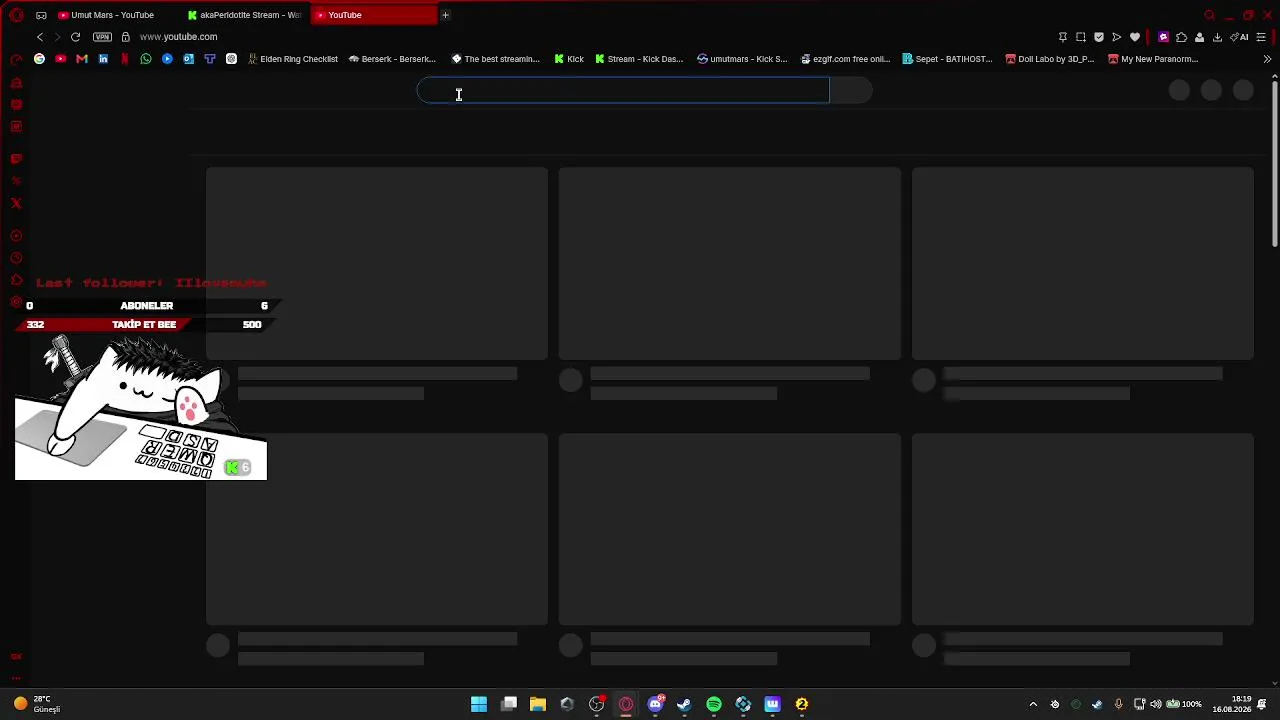Show hidden tray icons chevron

click(1033, 704)
